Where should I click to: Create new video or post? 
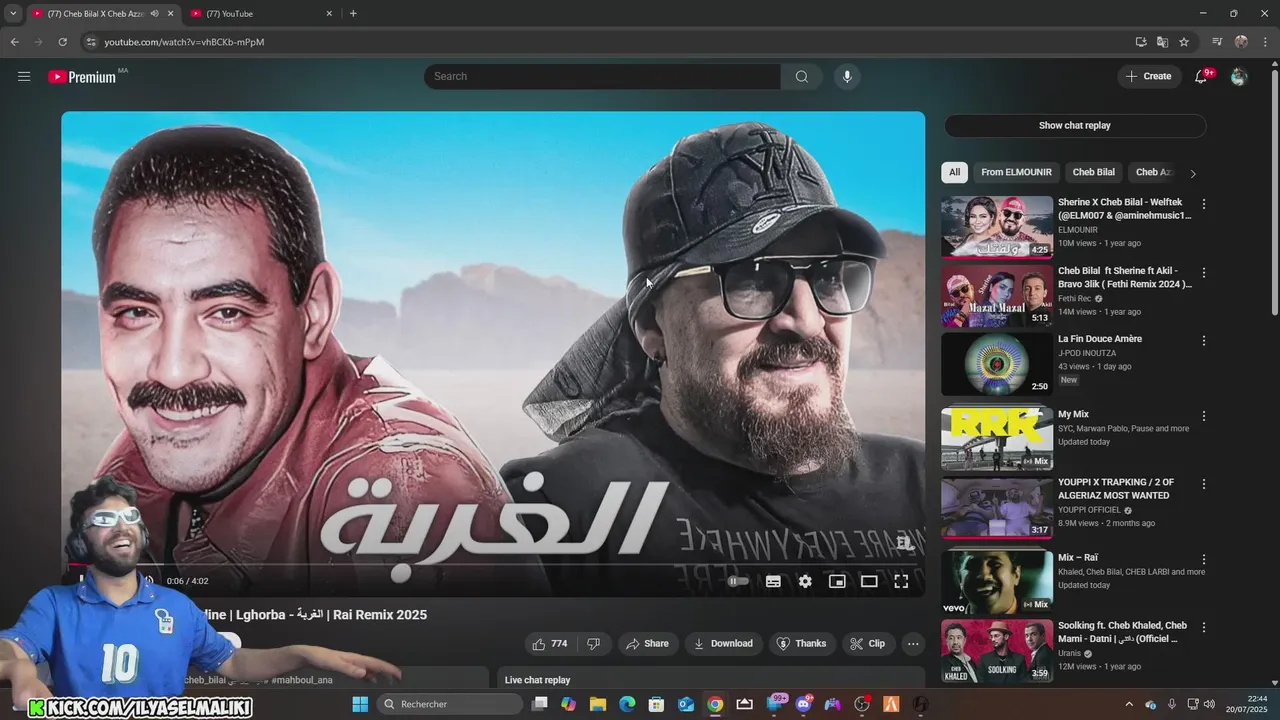(1148, 76)
